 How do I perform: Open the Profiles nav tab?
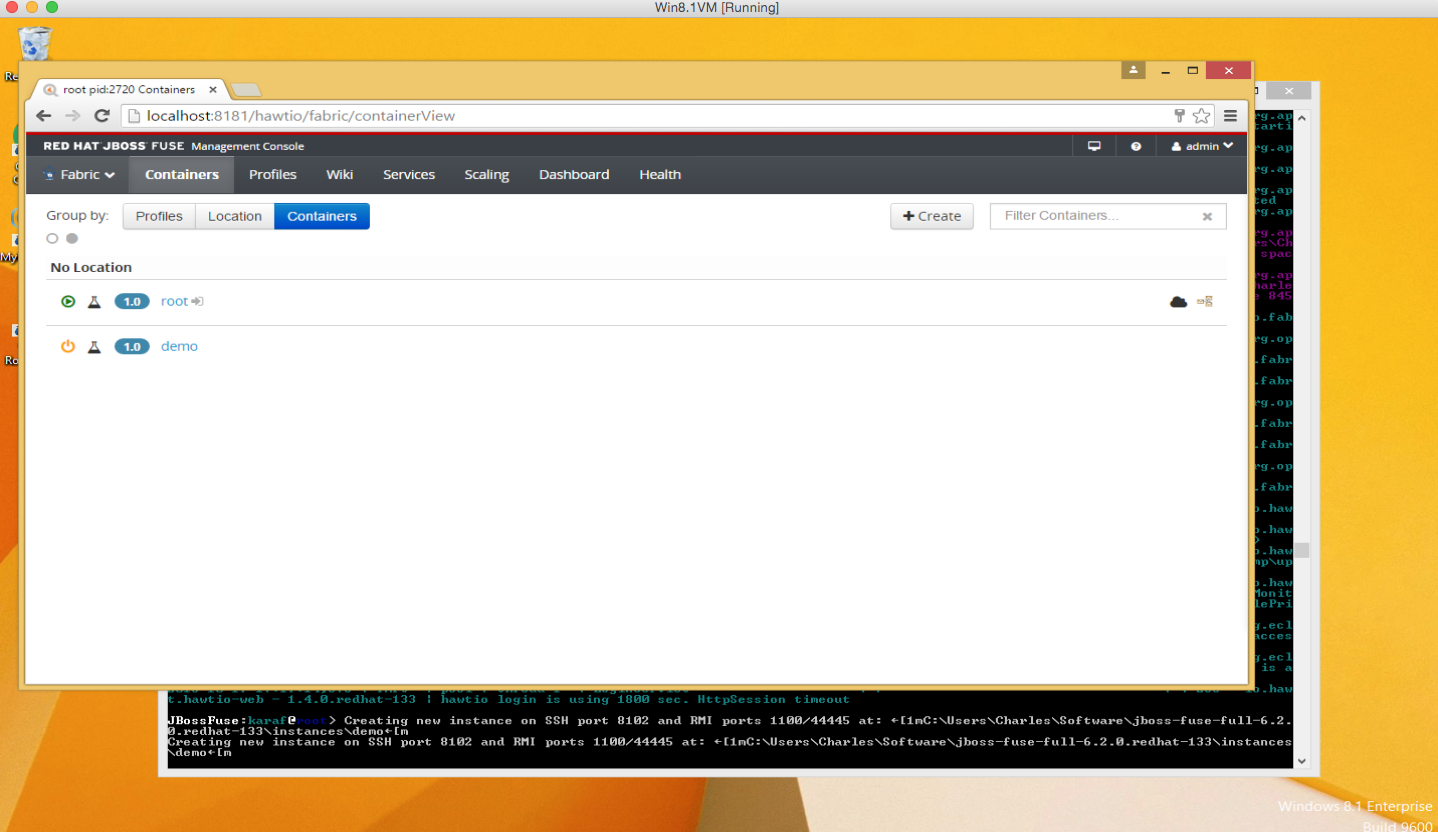273,174
